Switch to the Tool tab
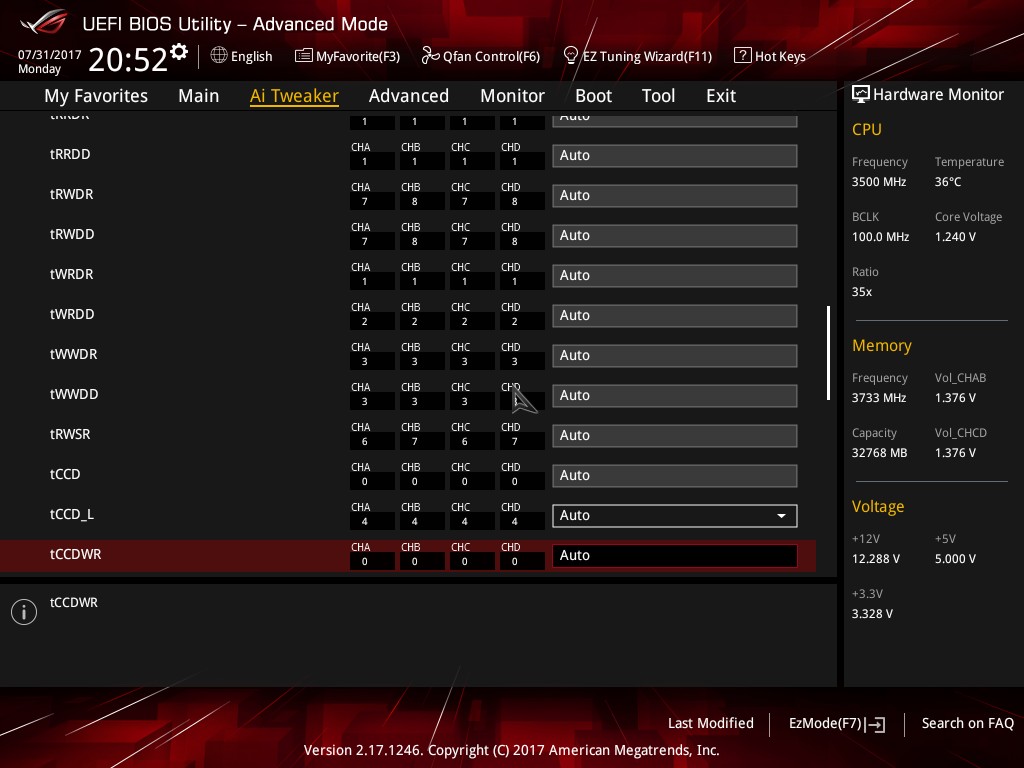This screenshot has width=1024, height=768. [x=658, y=96]
